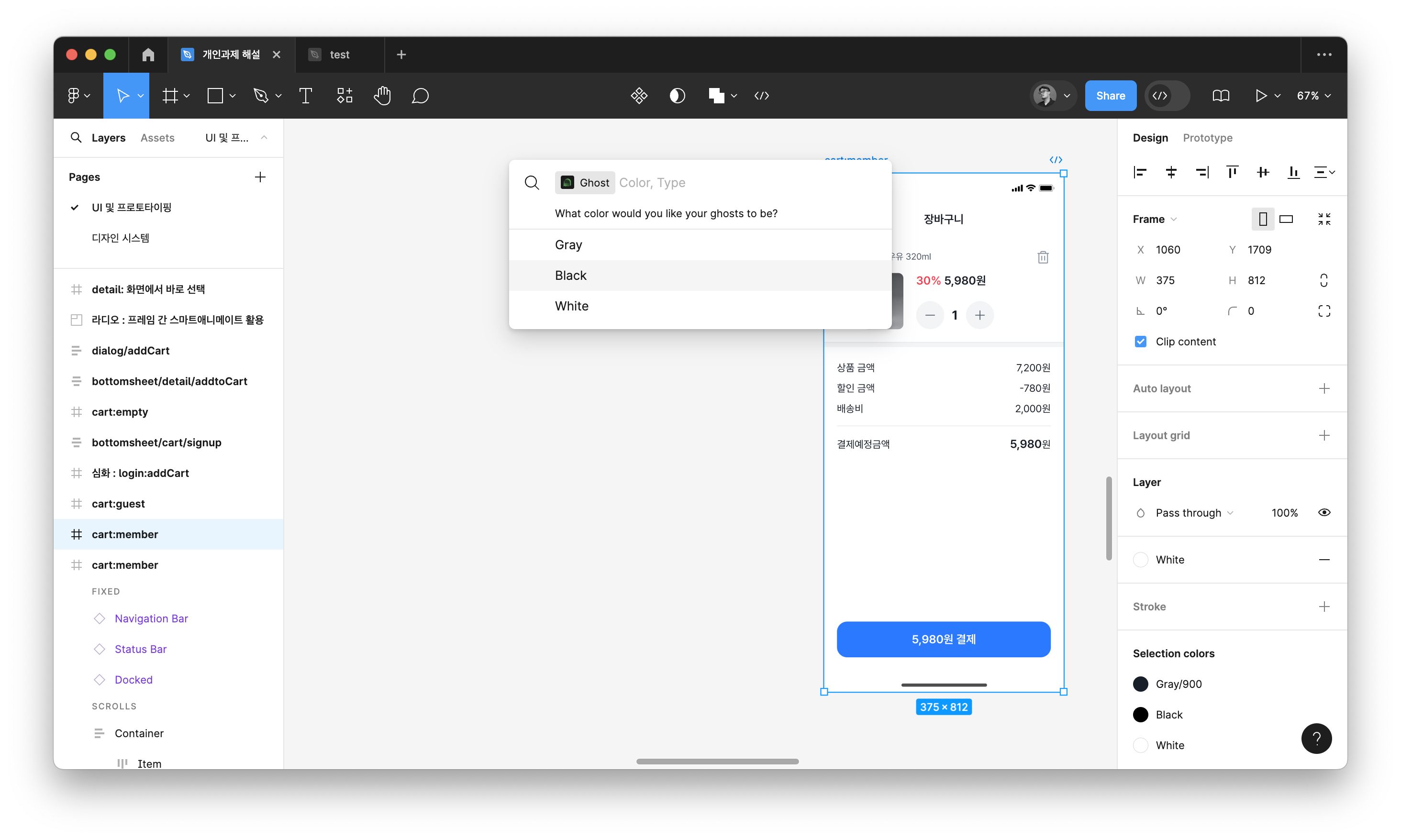Screen dimensions: 1401x840
Task: Open the Frame type dropdown
Action: pyautogui.click(x=1154, y=219)
